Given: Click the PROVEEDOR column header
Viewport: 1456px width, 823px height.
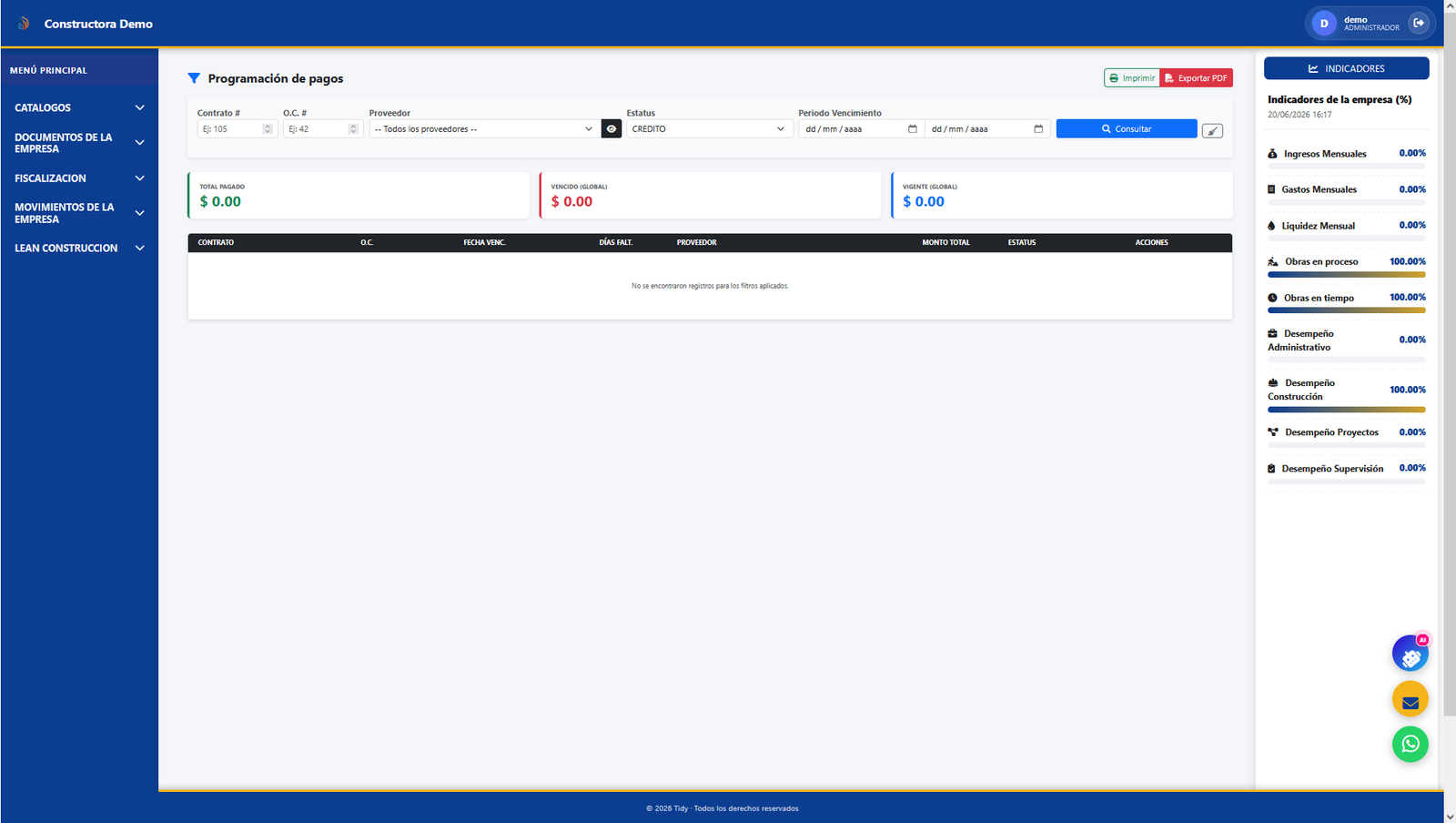Looking at the screenshot, I should [x=697, y=242].
